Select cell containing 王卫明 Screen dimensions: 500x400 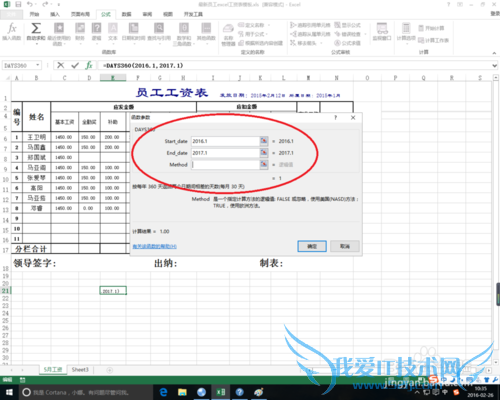click(36, 137)
